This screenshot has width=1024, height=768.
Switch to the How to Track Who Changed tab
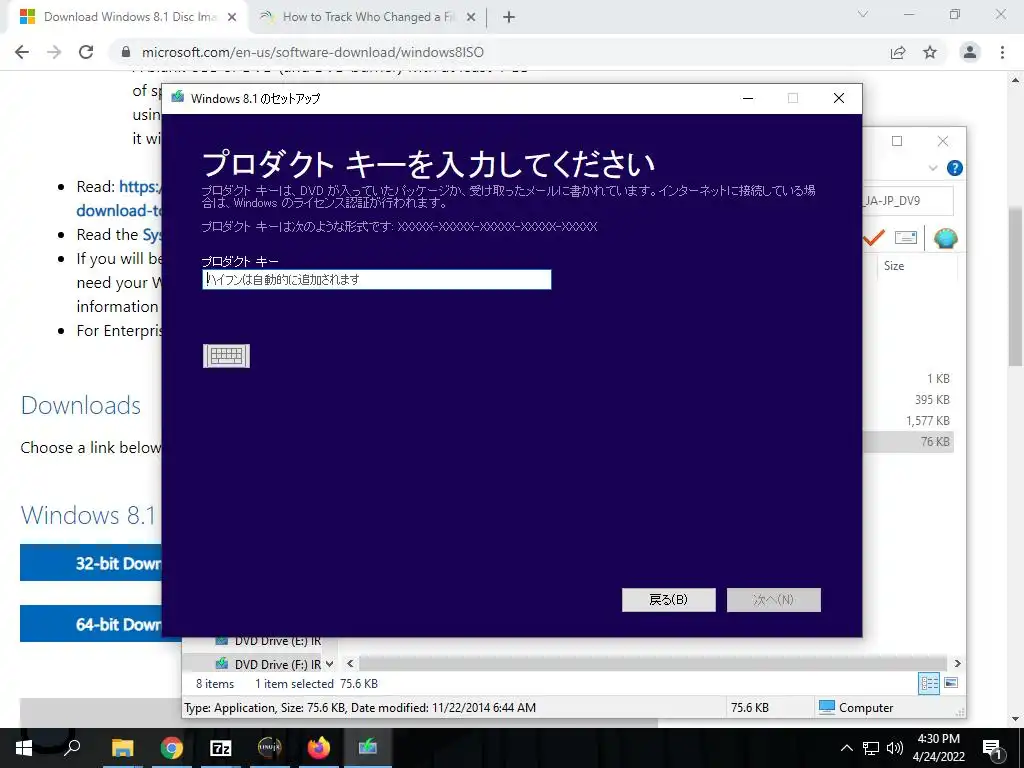coord(368,17)
